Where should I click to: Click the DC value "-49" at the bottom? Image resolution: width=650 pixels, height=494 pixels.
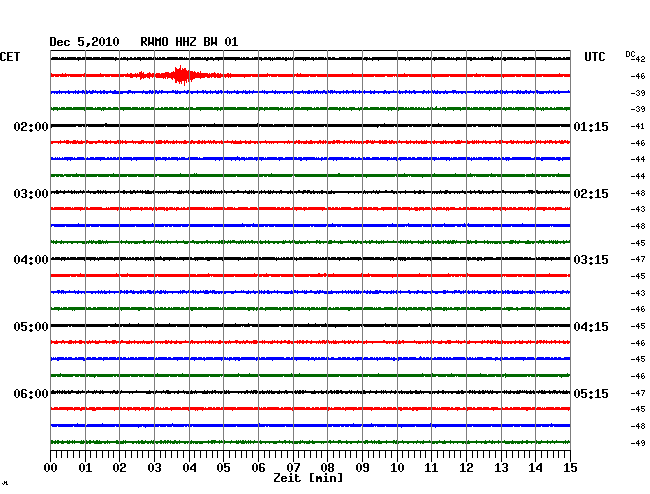tap(638, 443)
